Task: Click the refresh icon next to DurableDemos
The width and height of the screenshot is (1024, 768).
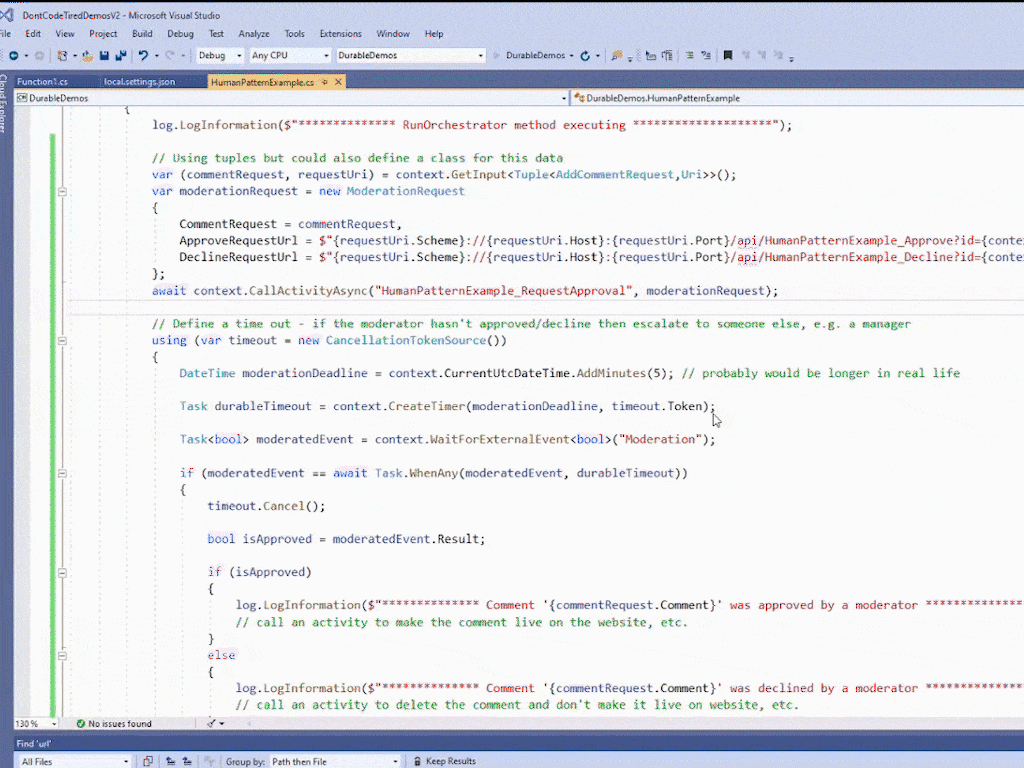Action: 585,57
